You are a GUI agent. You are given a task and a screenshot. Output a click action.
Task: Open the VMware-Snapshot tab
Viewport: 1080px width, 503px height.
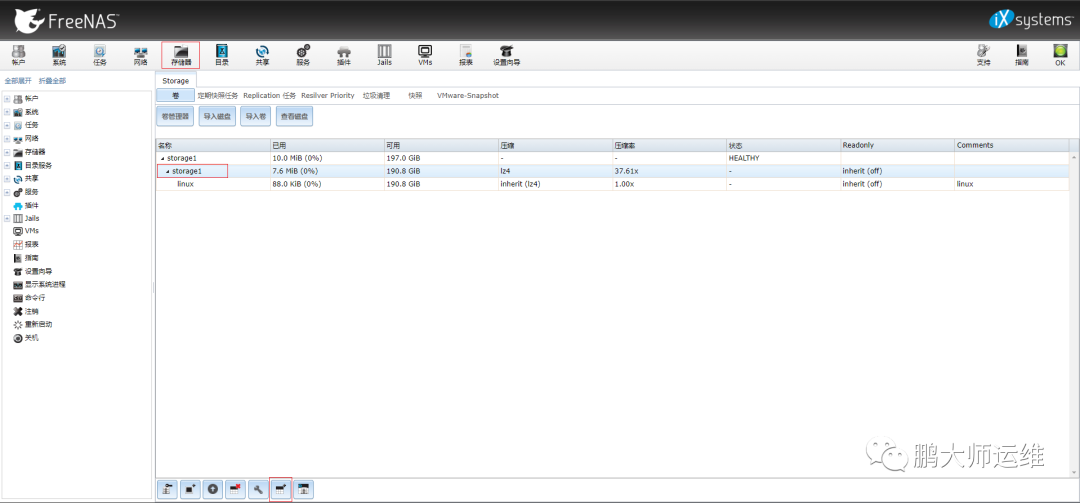tap(468, 96)
